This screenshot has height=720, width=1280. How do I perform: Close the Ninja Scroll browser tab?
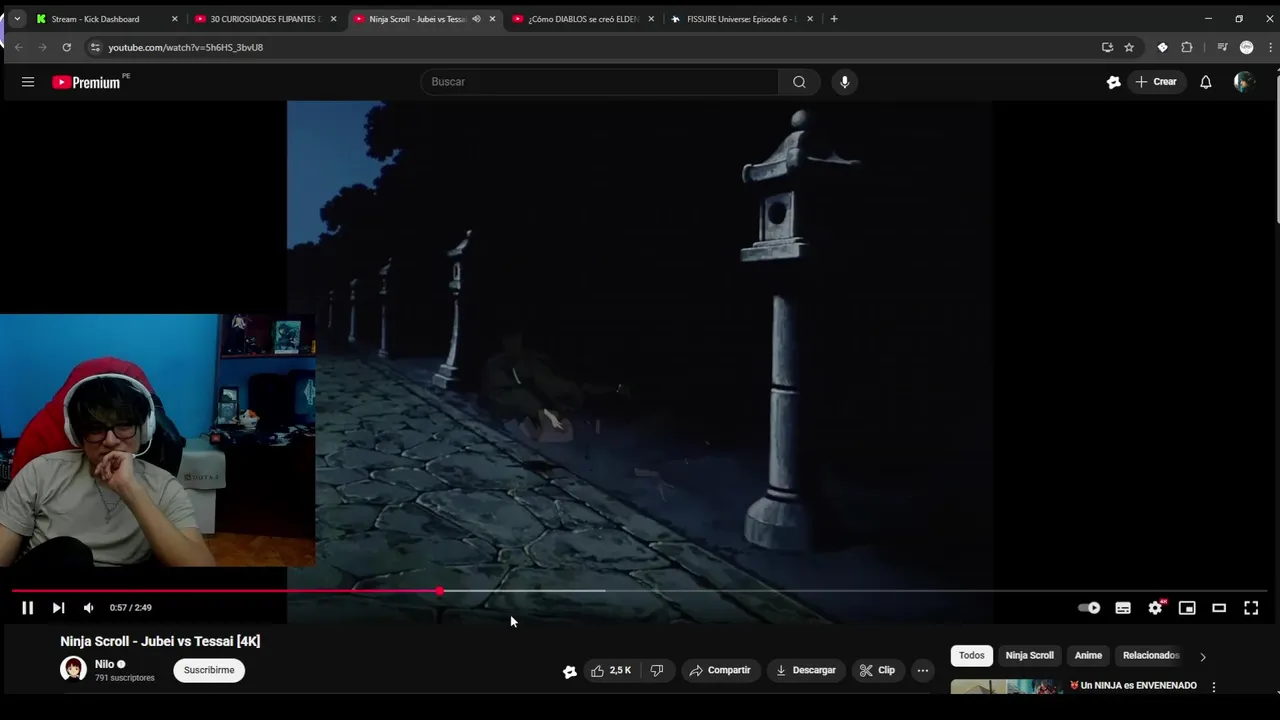492,19
